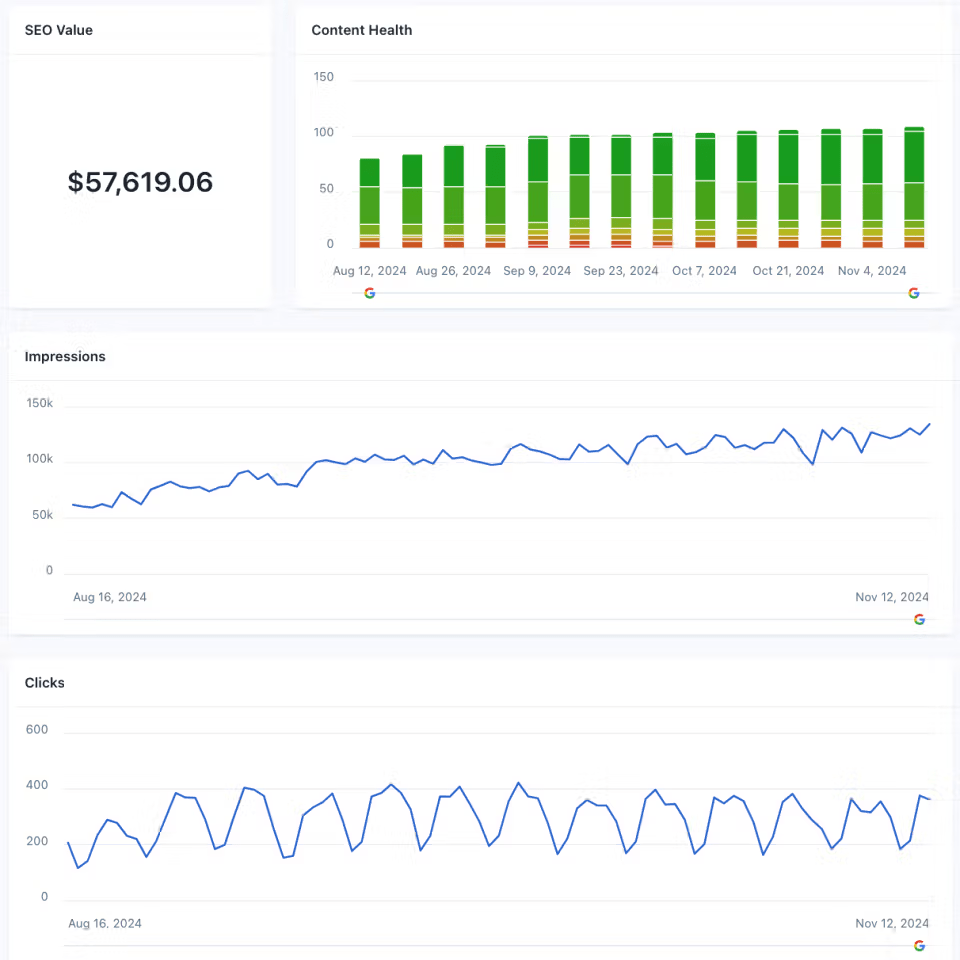Click the SEO Value card heading
This screenshot has width=960, height=960.
58,30
